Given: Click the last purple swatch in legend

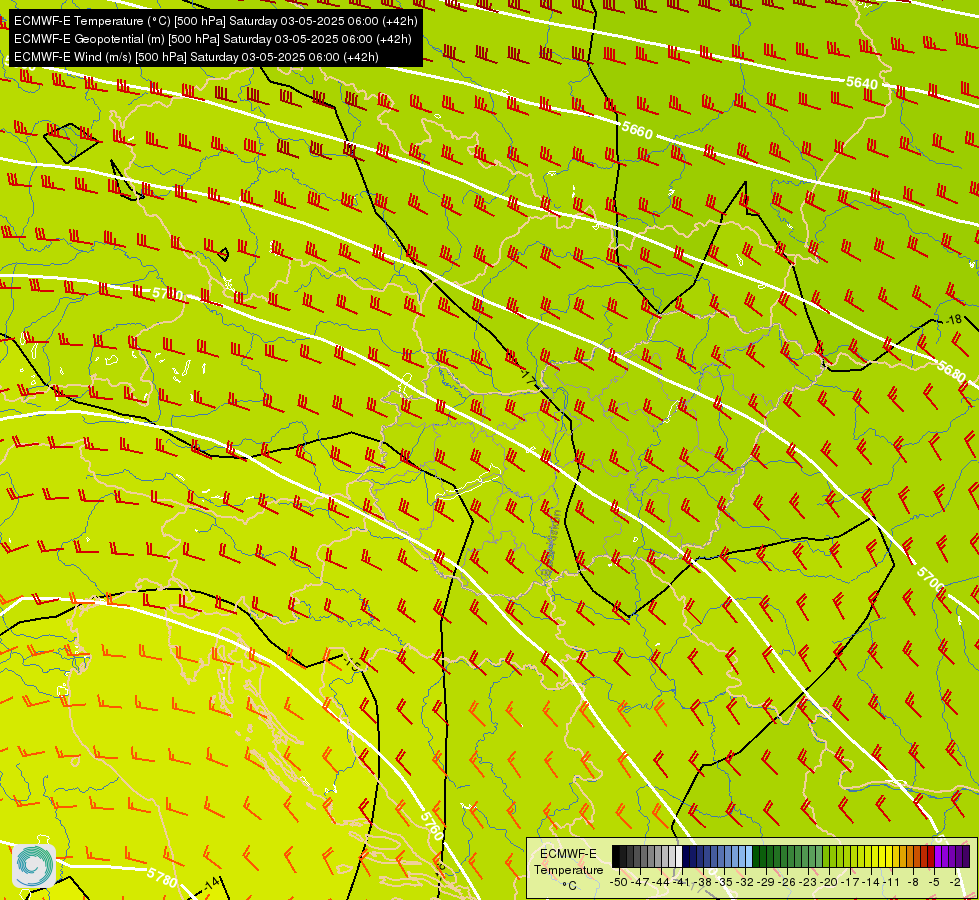Looking at the screenshot, I should (967, 856).
